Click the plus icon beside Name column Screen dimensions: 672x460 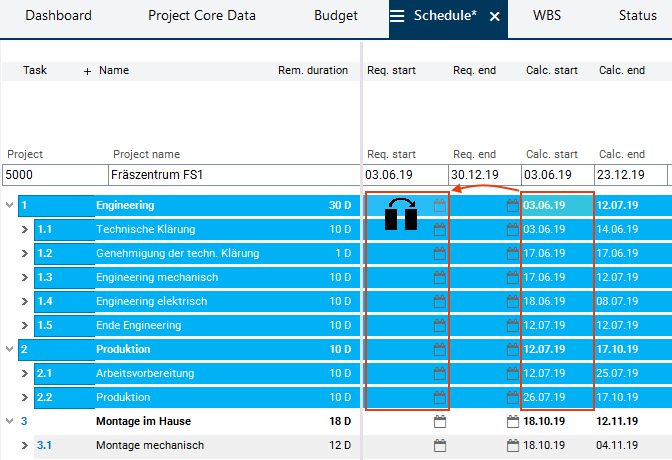coord(87,71)
